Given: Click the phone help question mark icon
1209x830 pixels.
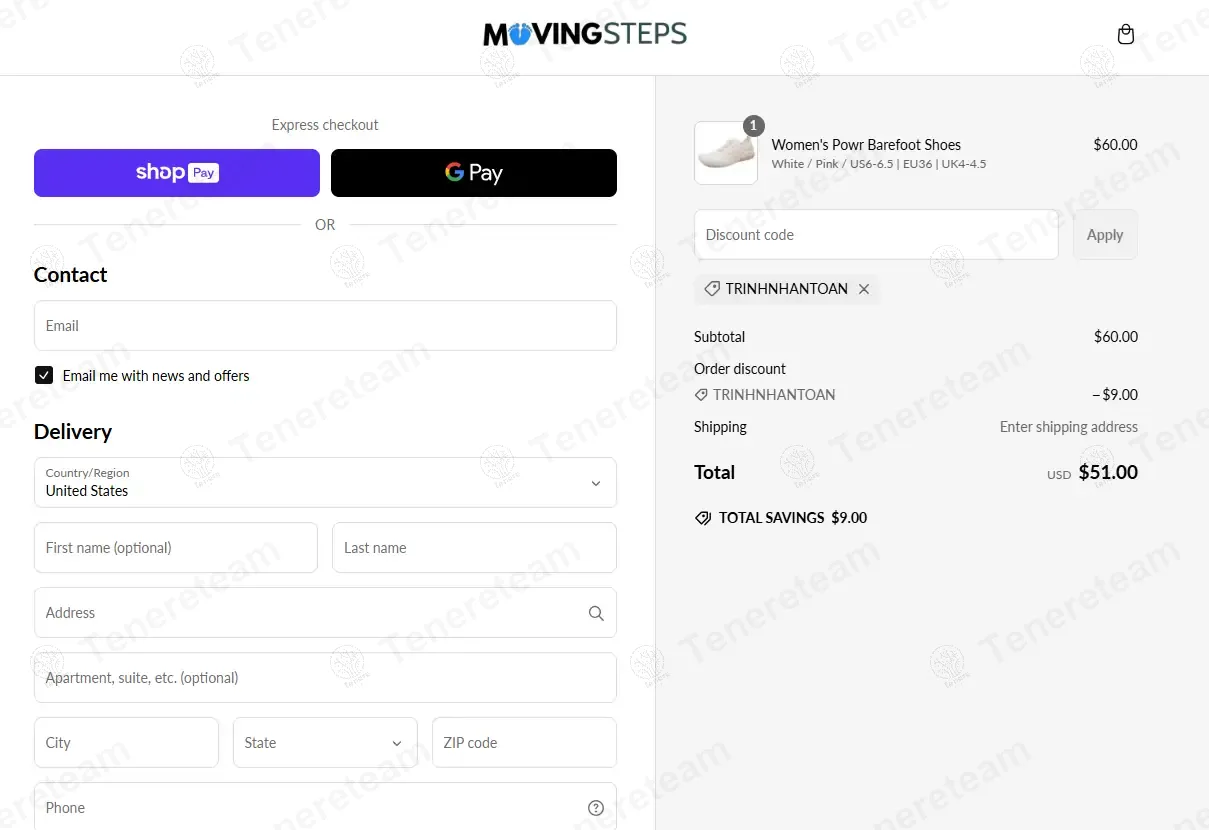Looking at the screenshot, I should 596,808.
